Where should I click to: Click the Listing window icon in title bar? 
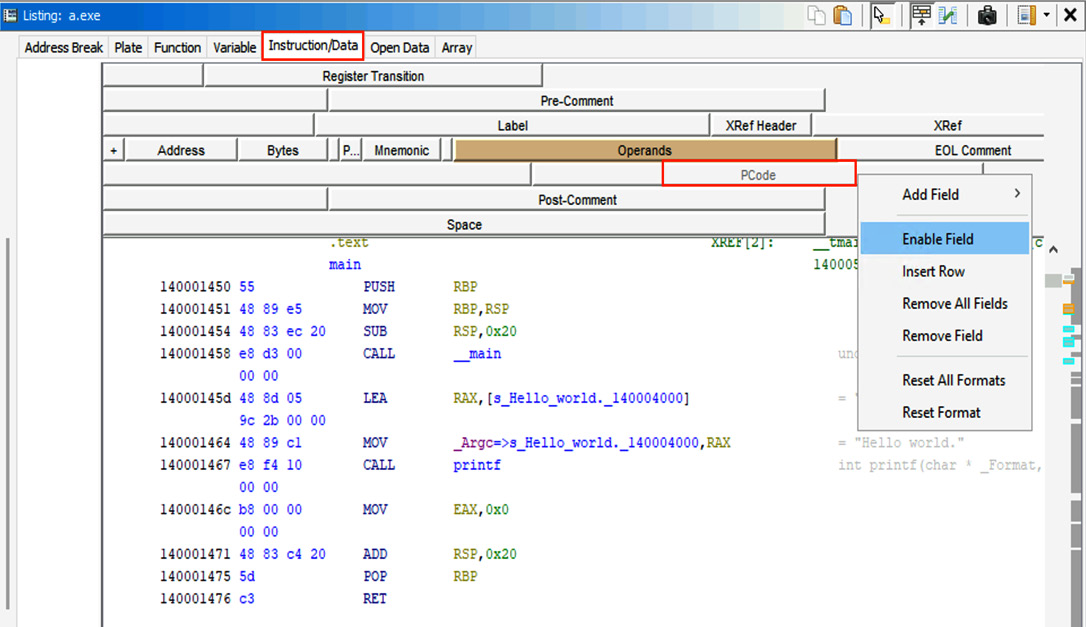[10, 15]
